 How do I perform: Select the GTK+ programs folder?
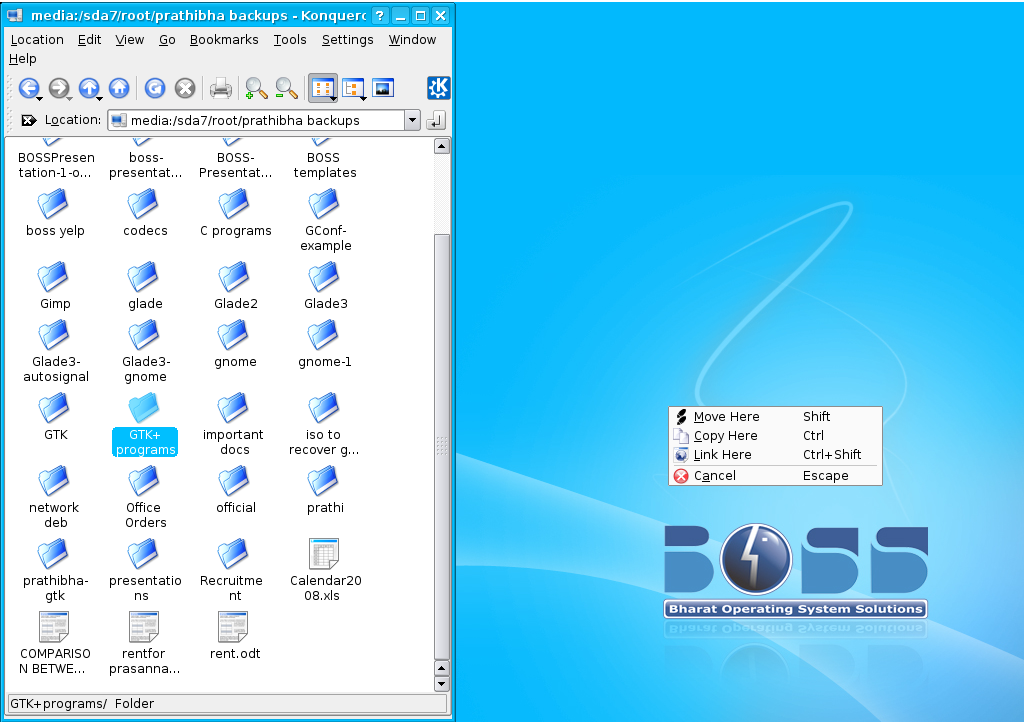point(145,425)
